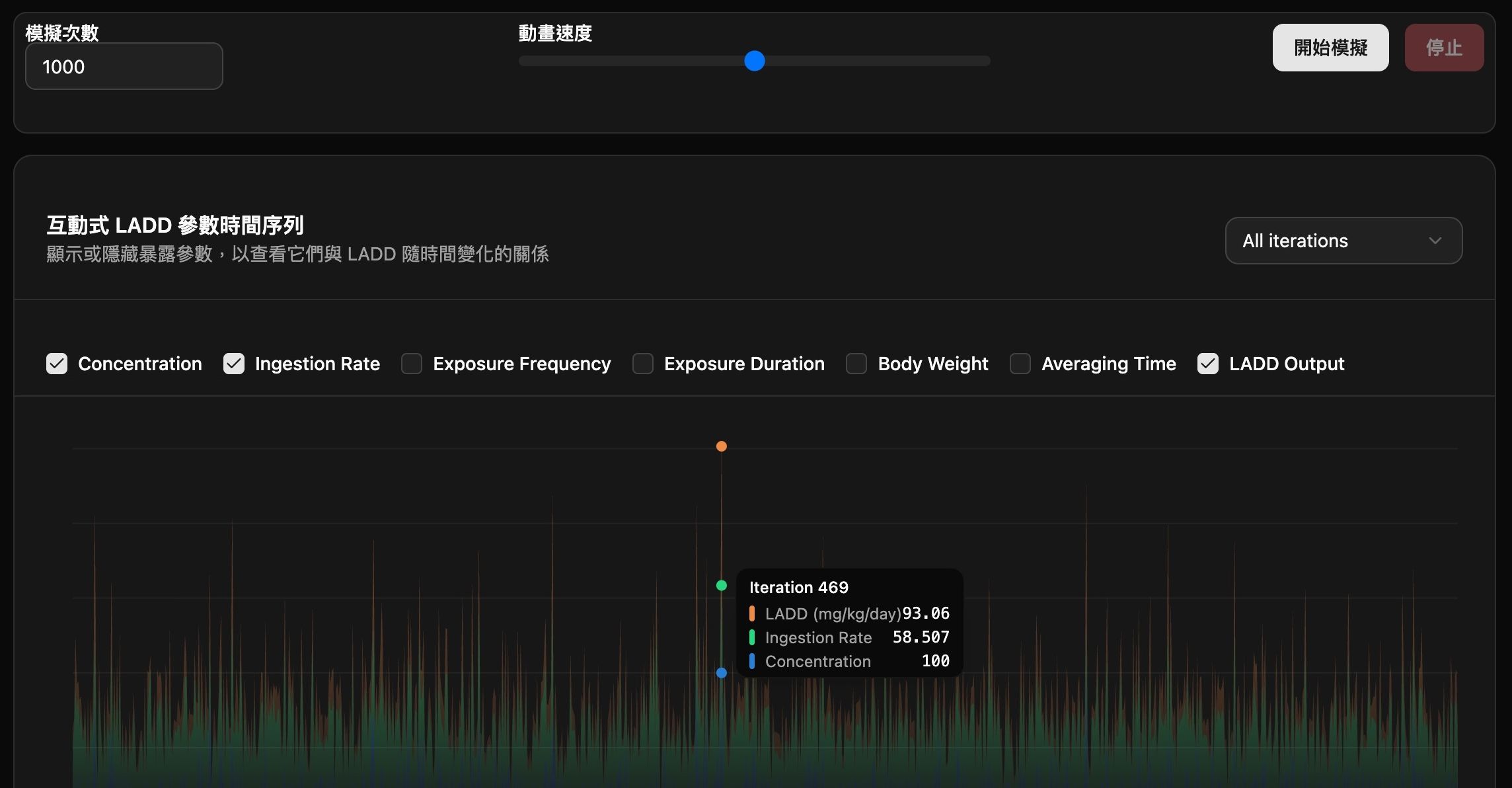Enable the Exposure Frequency checkbox
1512x788 pixels.
pos(412,364)
